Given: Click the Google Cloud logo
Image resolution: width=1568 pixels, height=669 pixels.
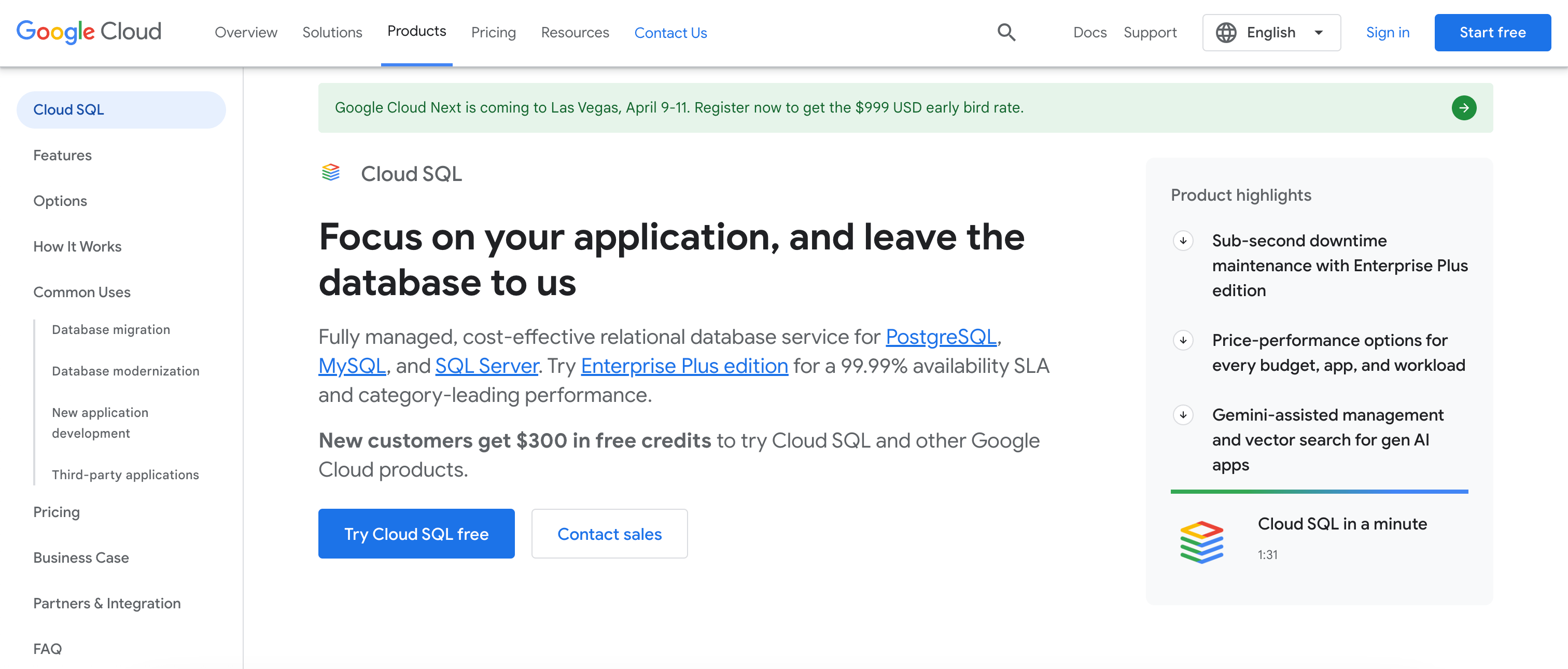Looking at the screenshot, I should point(89,32).
